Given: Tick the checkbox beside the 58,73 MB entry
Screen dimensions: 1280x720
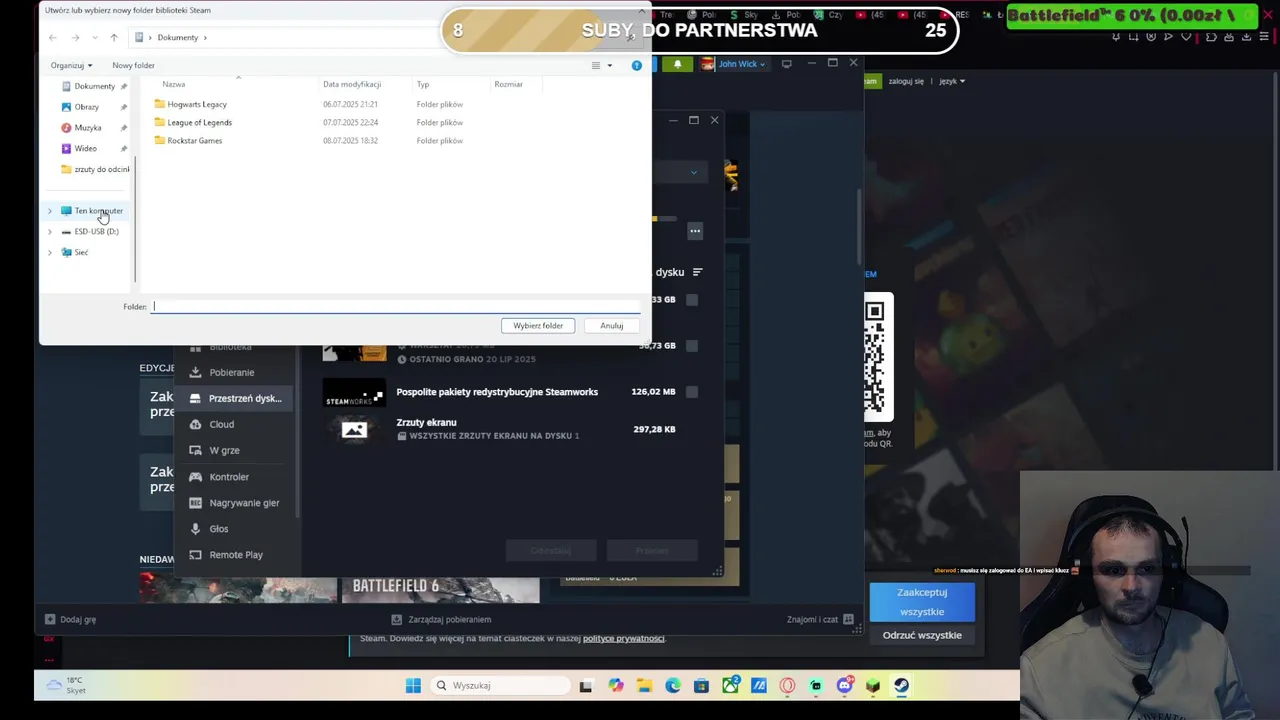Looking at the screenshot, I should click(692, 345).
